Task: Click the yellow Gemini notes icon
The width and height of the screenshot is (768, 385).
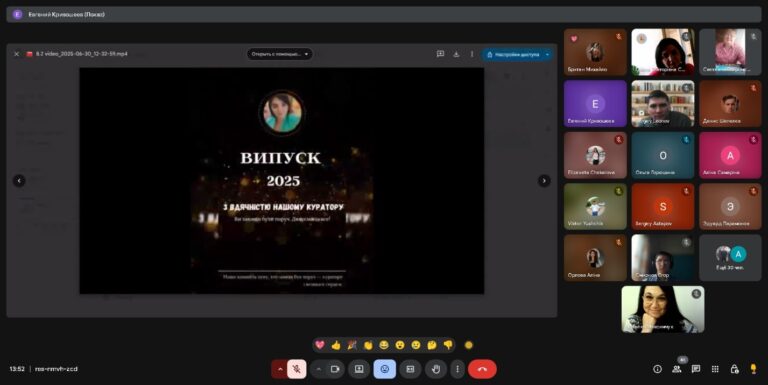Action: (x=753, y=369)
